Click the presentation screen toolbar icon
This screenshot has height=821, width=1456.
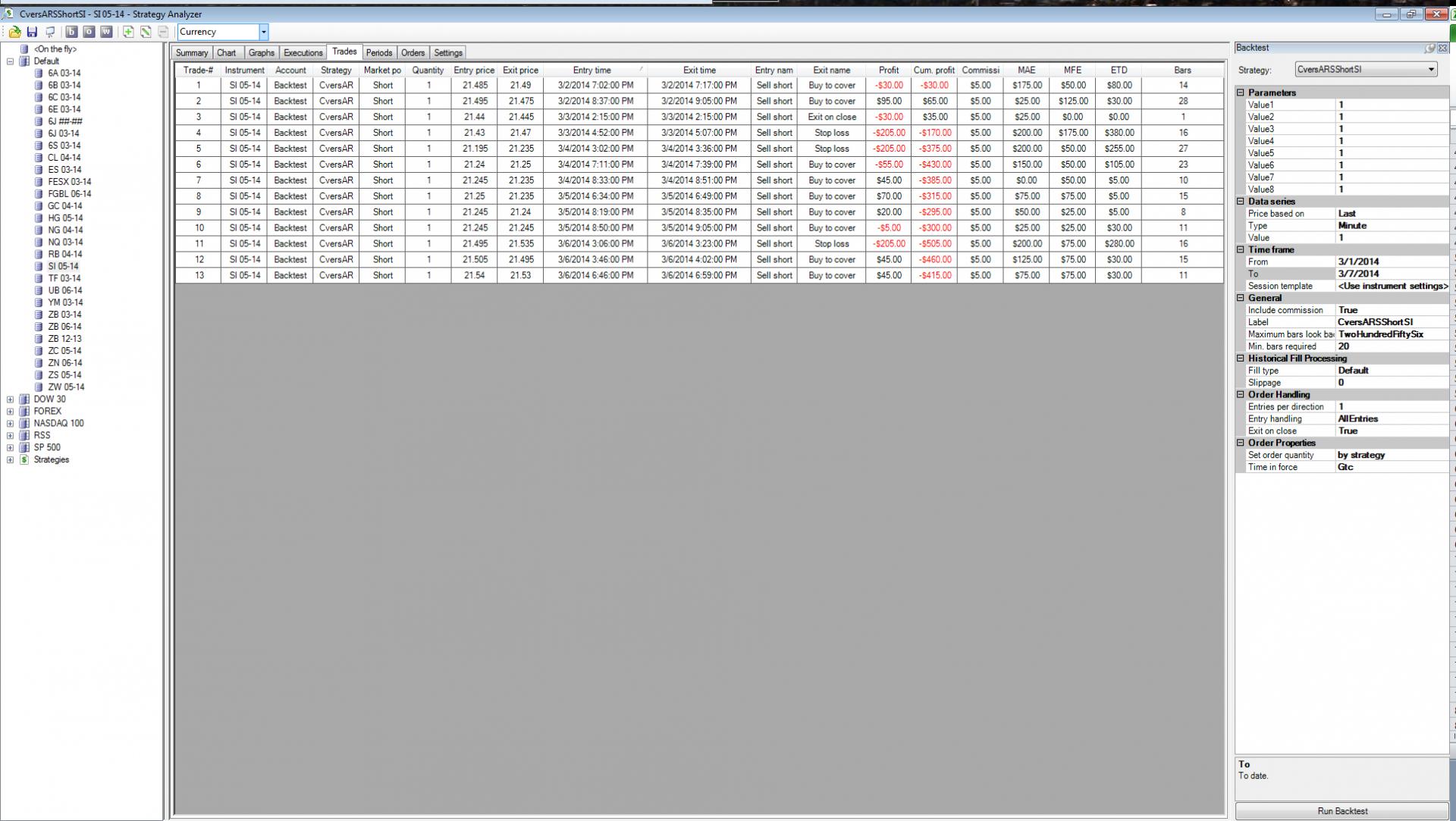tap(50, 32)
